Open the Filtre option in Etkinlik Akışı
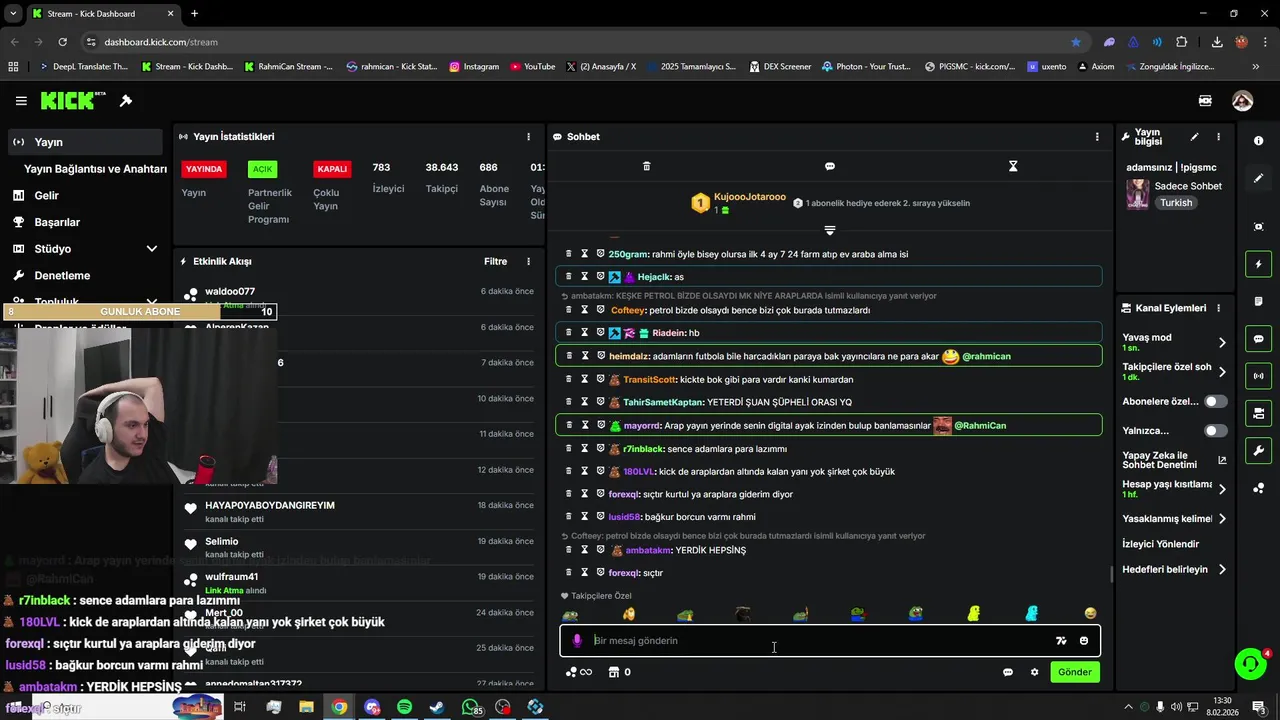Screen dimensions: 1280x720 [496, 262]
